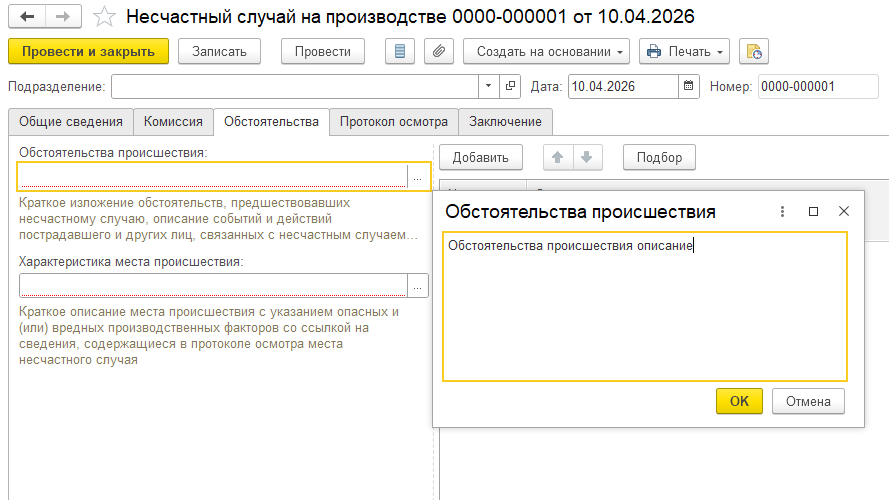Click Провести и закрыть button
The height and width of the screenshot is (500, 889).
88,52
